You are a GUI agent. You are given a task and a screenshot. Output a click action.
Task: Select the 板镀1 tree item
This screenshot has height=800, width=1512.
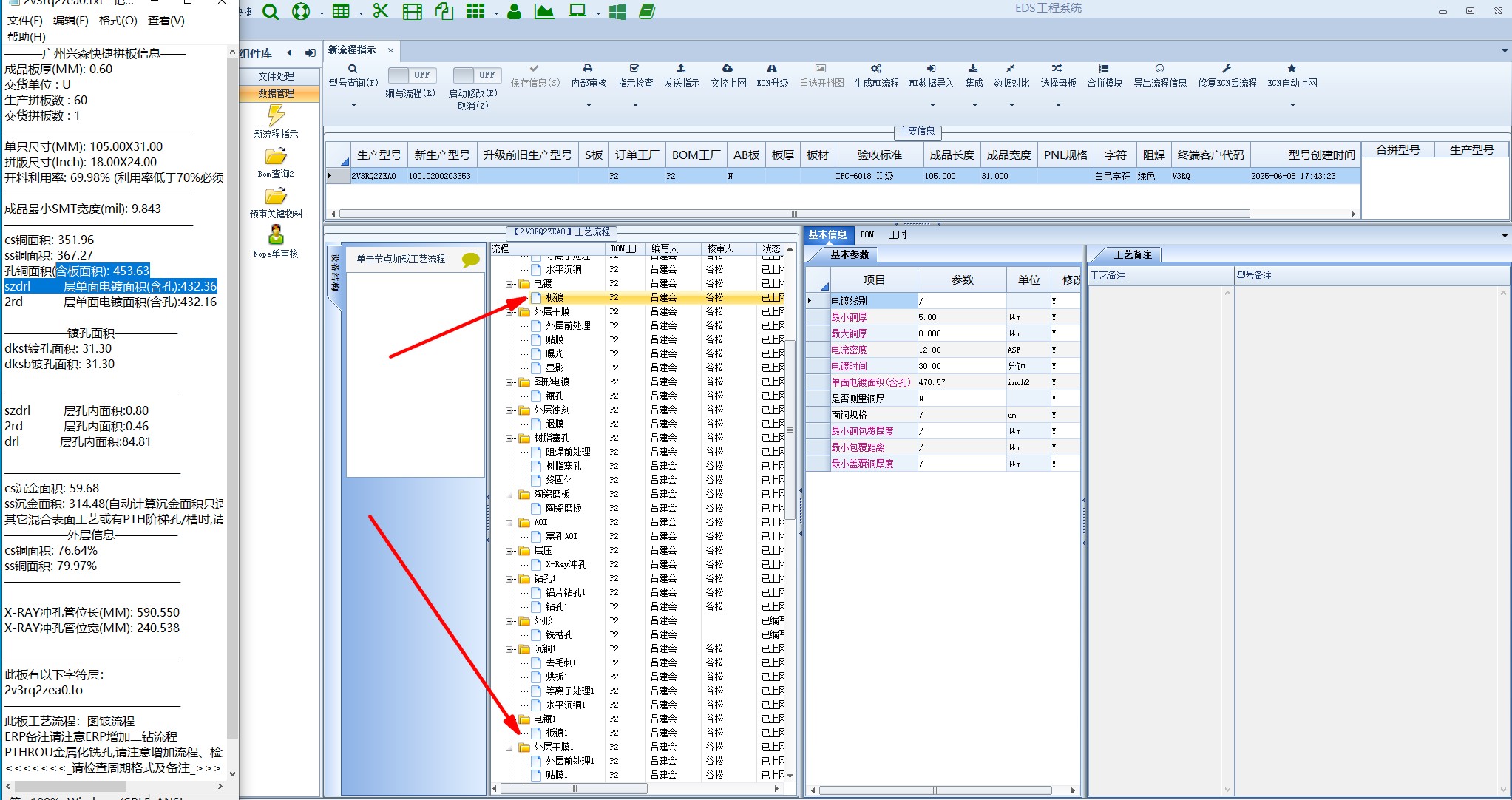pyautogui.click(x=556, y=733)
